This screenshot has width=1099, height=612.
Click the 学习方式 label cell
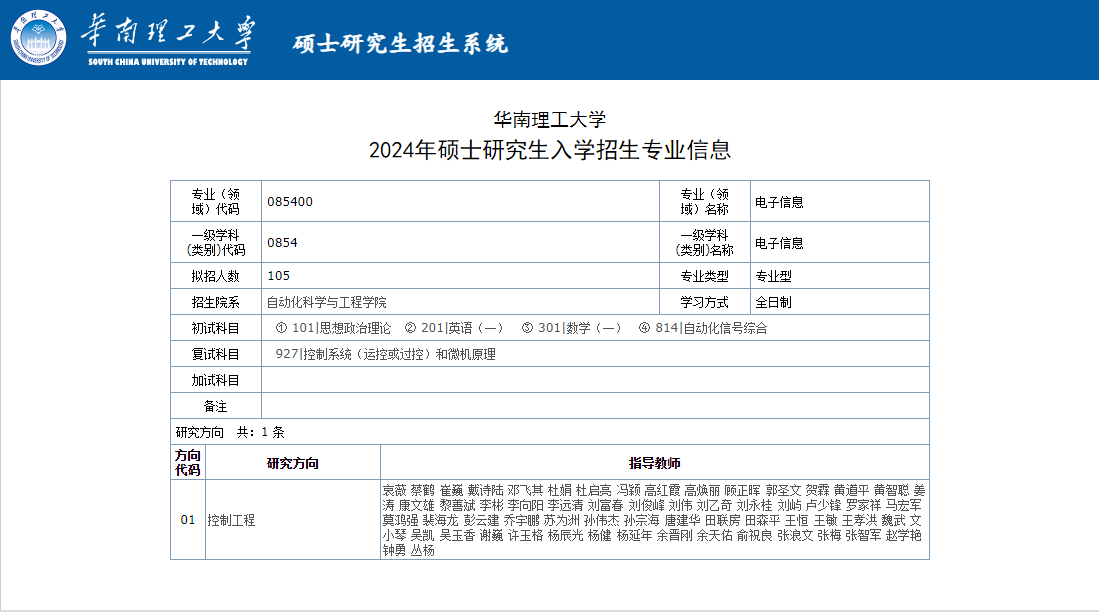click(704, 302)
